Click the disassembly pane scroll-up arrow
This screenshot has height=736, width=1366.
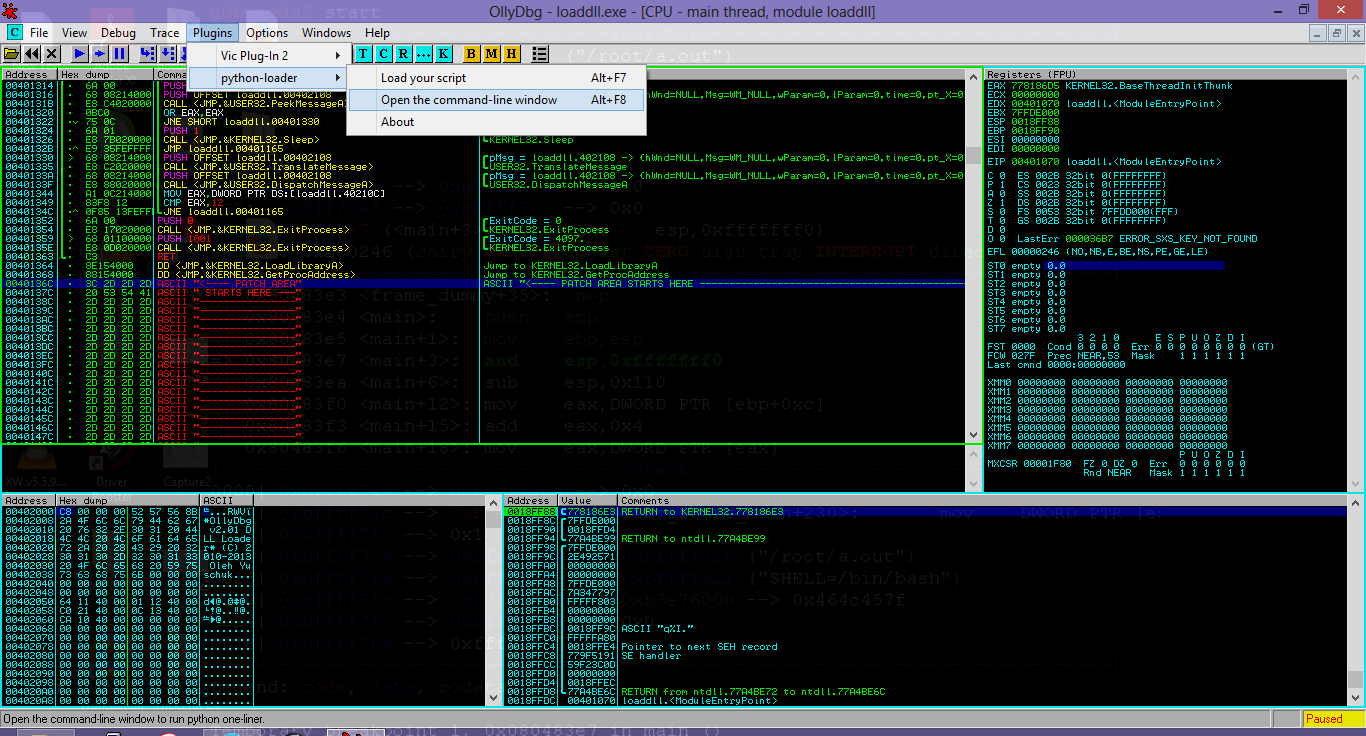coord(973,76)
